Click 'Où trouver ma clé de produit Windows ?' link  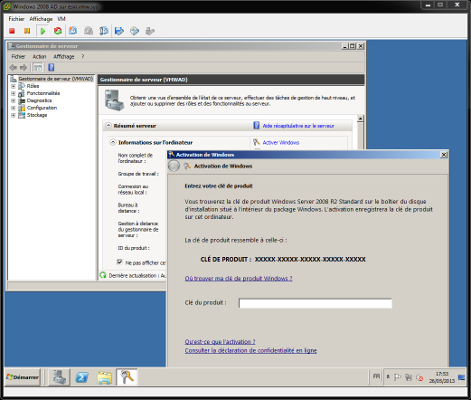238,278
